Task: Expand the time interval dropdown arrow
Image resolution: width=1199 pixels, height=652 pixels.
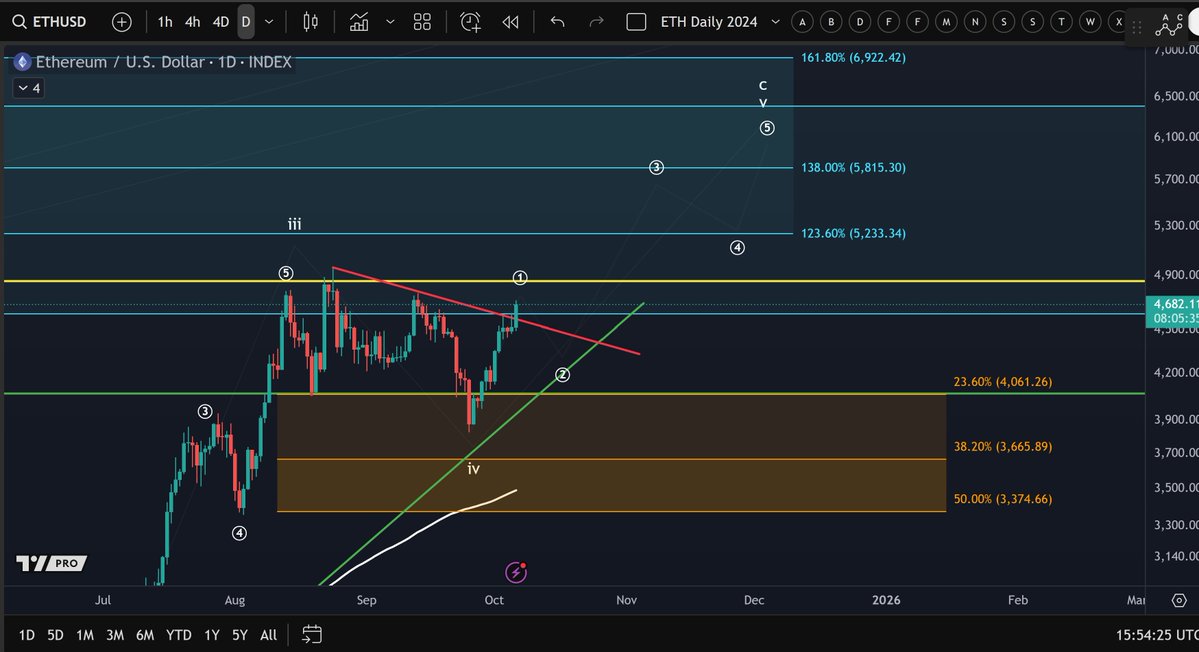Action: [269, 22]
